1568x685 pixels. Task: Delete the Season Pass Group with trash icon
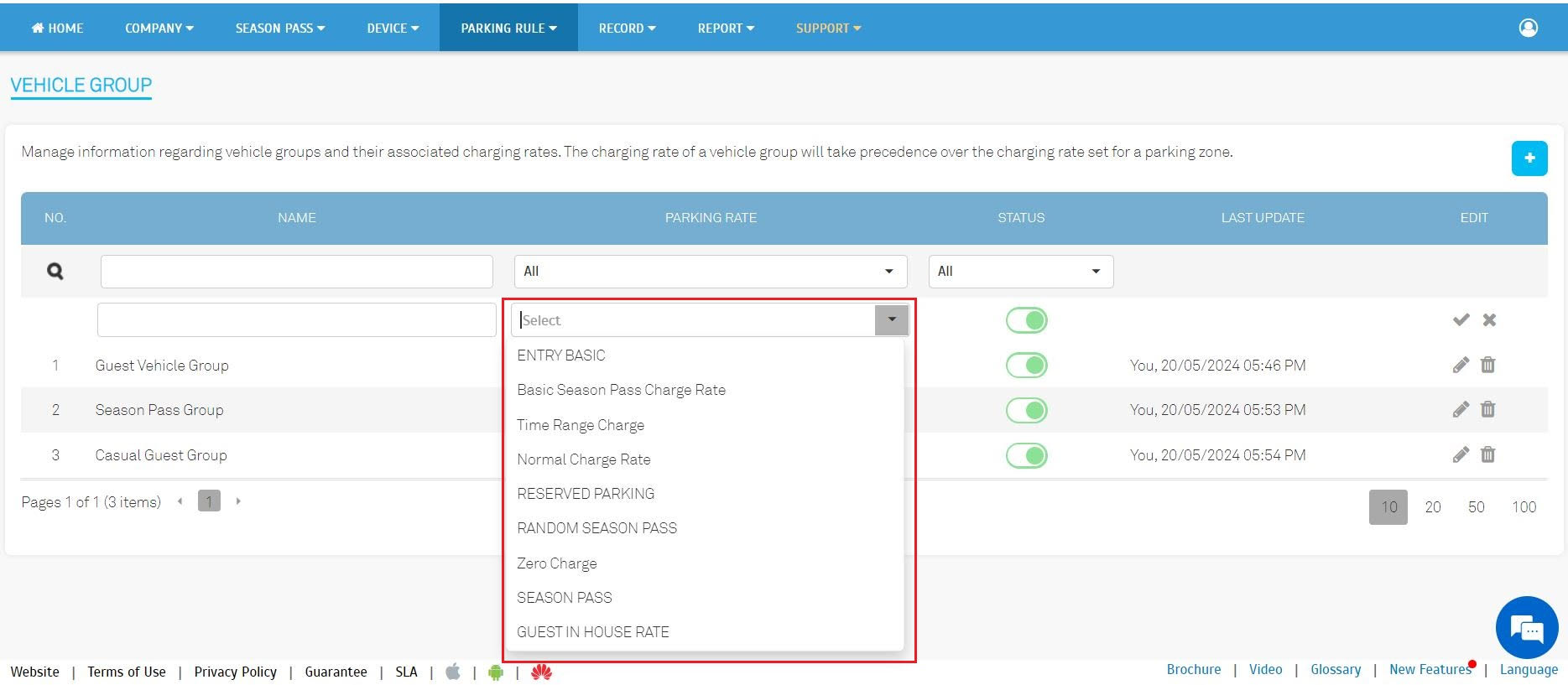[1487, 409]
